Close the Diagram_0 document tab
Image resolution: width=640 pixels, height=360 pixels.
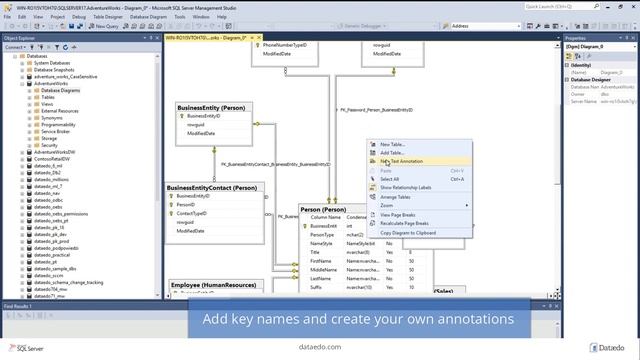point(259,38)
